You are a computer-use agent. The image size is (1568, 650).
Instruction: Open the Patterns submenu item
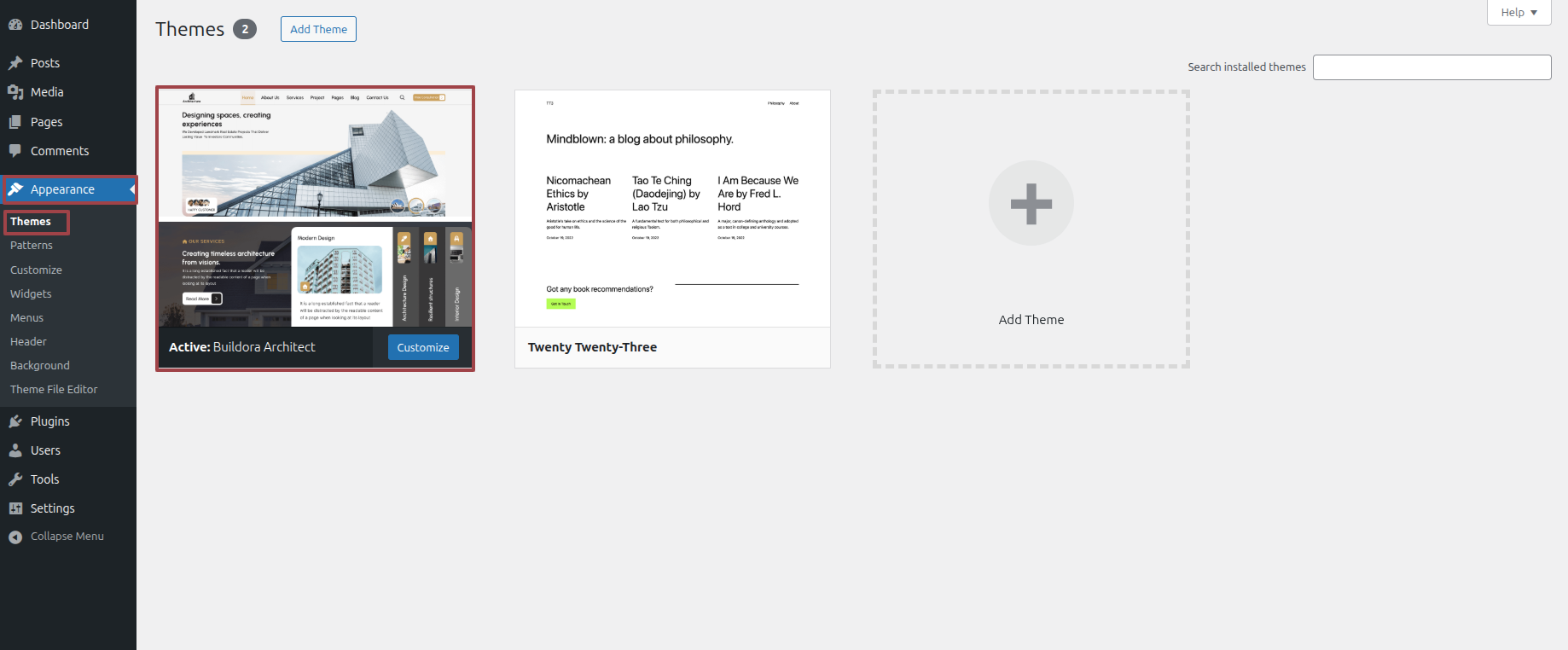pyautogui.click(x=32, y=246)
